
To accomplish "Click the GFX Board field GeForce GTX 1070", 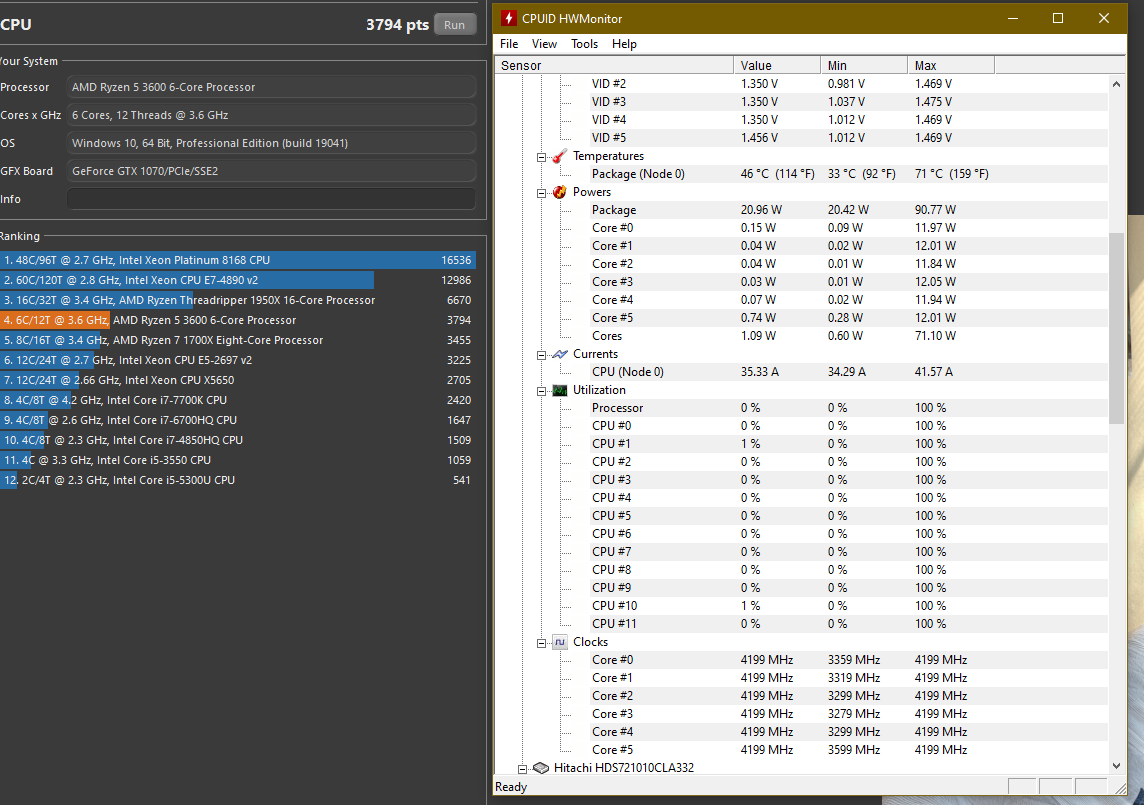I will 271,172.
